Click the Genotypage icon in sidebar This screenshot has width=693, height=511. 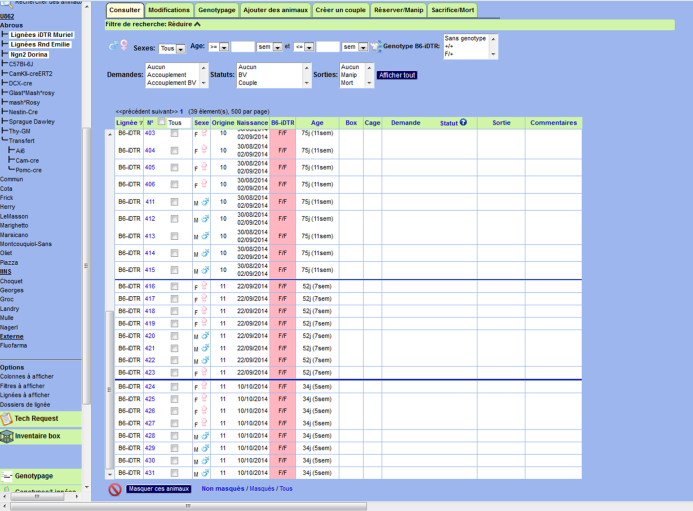pos(7,476)
